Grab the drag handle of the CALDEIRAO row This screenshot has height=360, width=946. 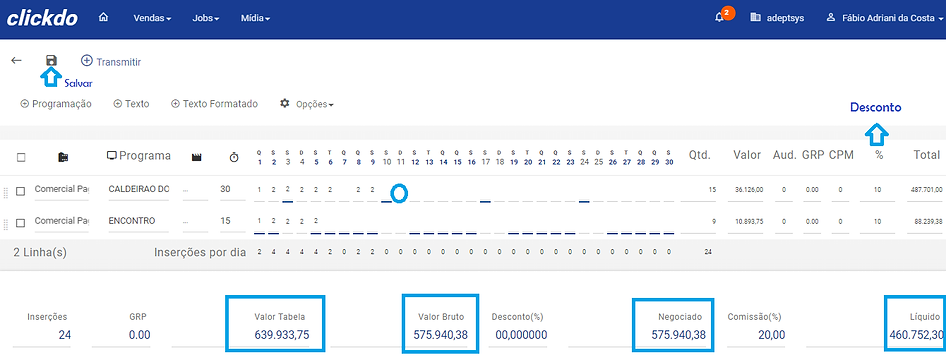pyautogui.click(x=6, y=193)
